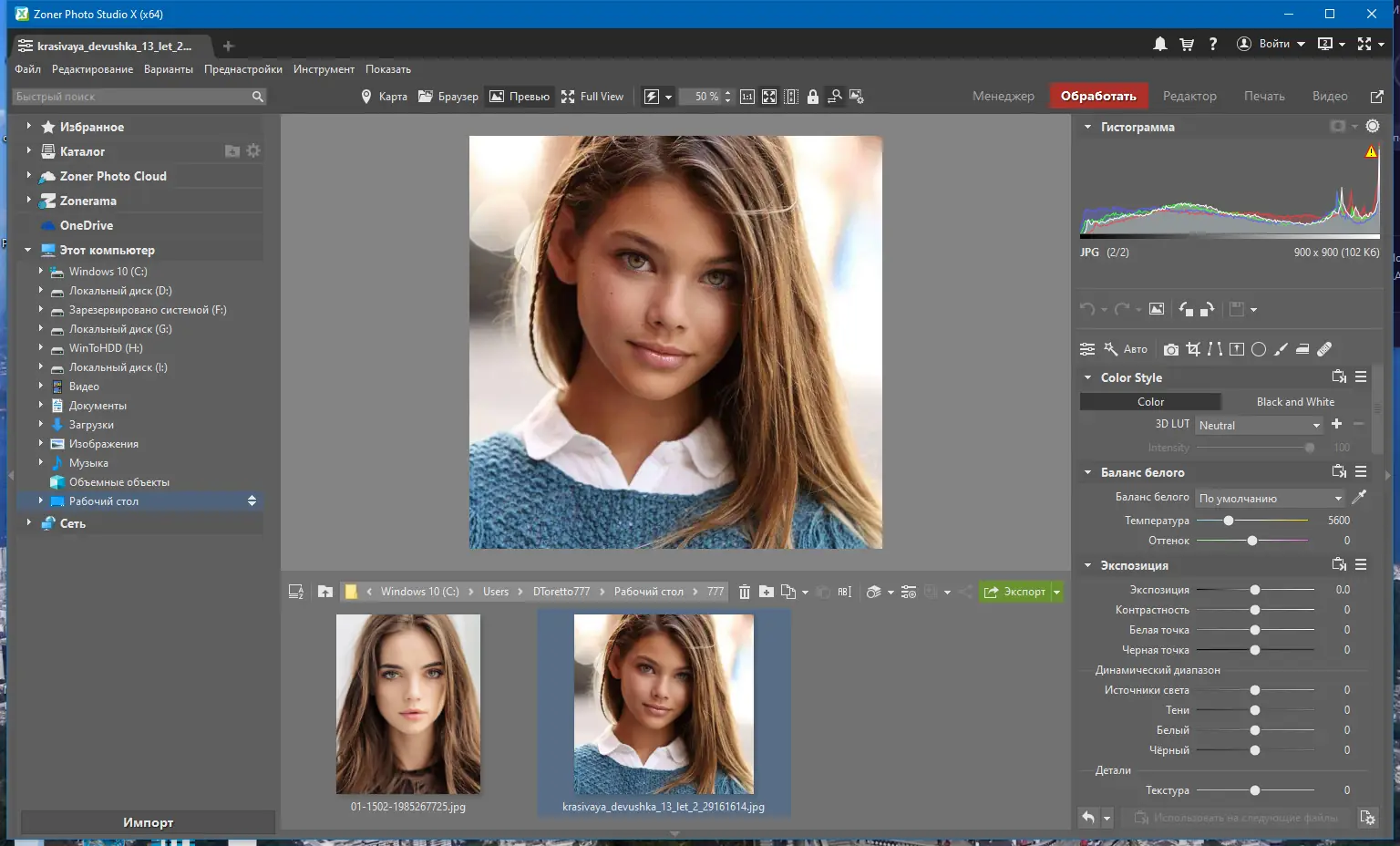
Task: Open the 3D LUT Neutral dropdown
Action: click(x=1259, y=426)
